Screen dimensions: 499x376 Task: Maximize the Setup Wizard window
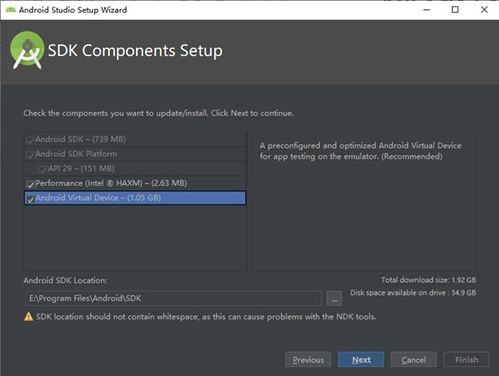(x=455, y=10)
